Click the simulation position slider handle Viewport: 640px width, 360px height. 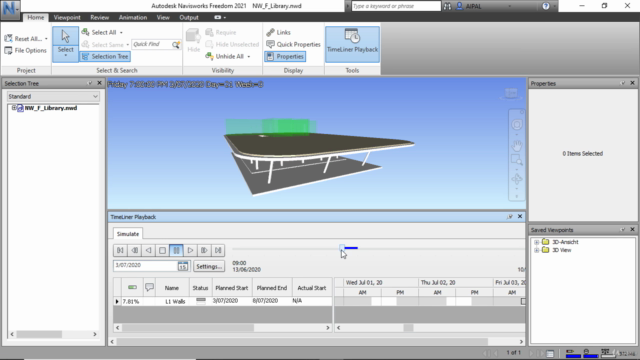click(342, 247)
